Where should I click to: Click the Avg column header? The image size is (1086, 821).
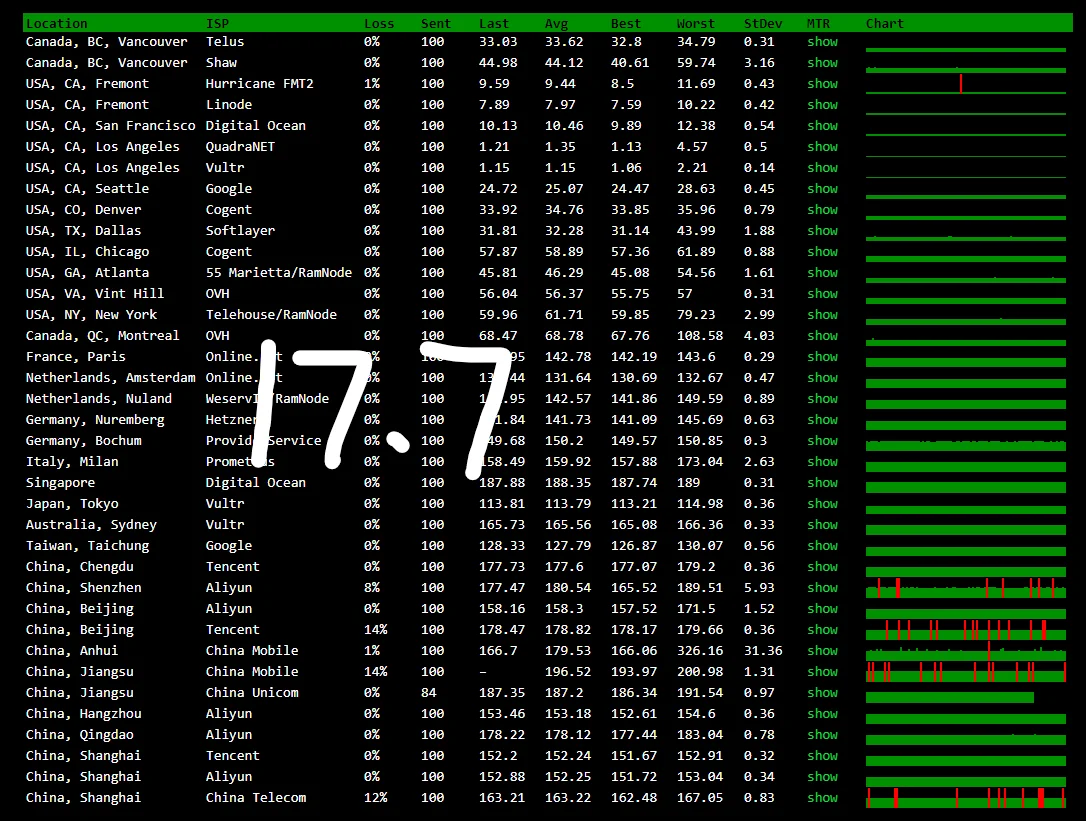[556, 24]
